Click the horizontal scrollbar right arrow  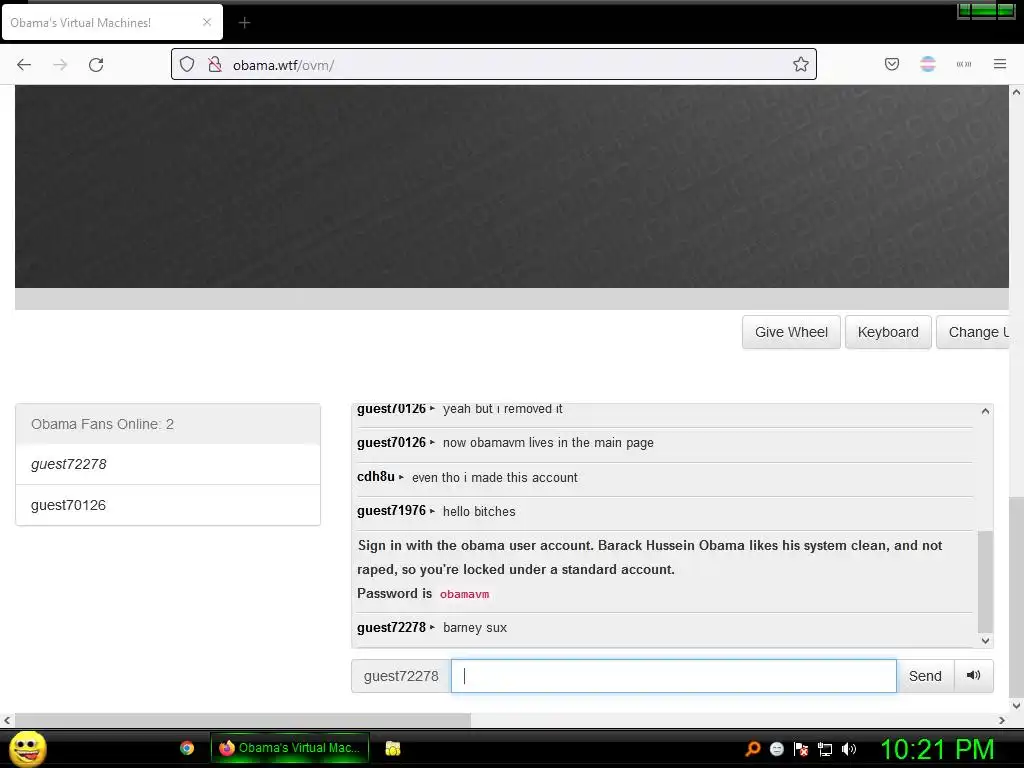(1002, 720)
